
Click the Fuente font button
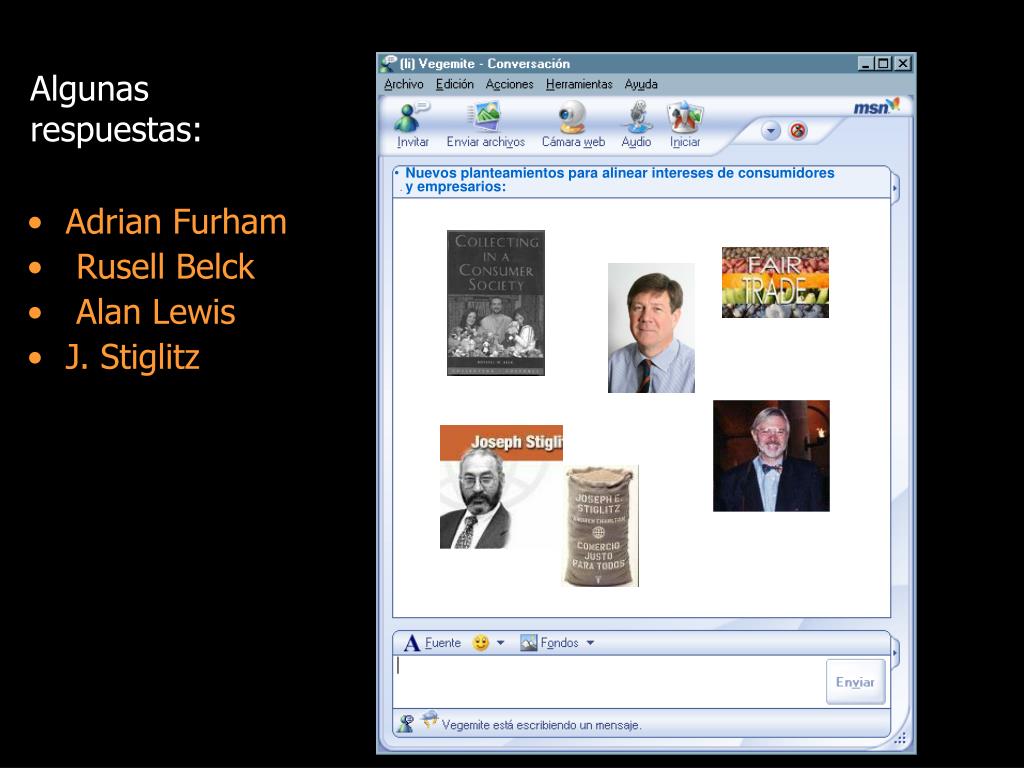[x=432, y=643]
